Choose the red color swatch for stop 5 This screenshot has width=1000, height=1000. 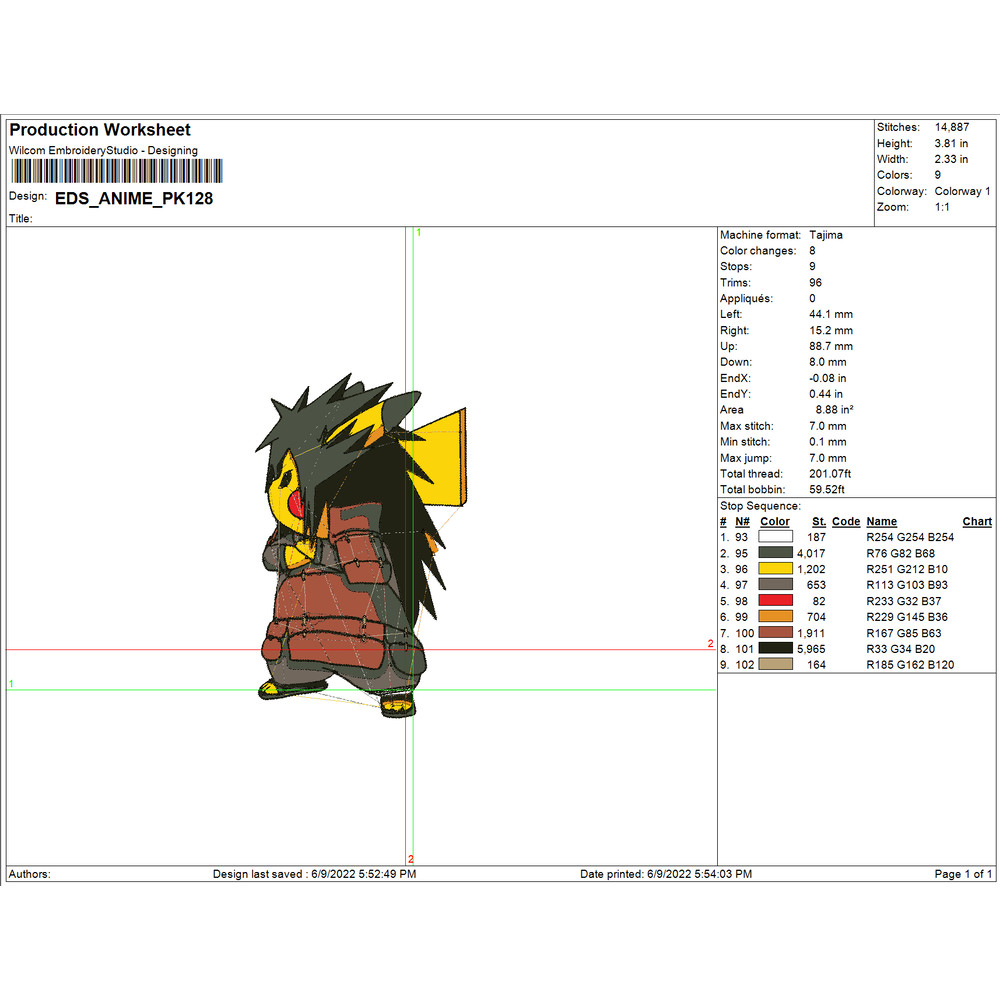(776, 601)
